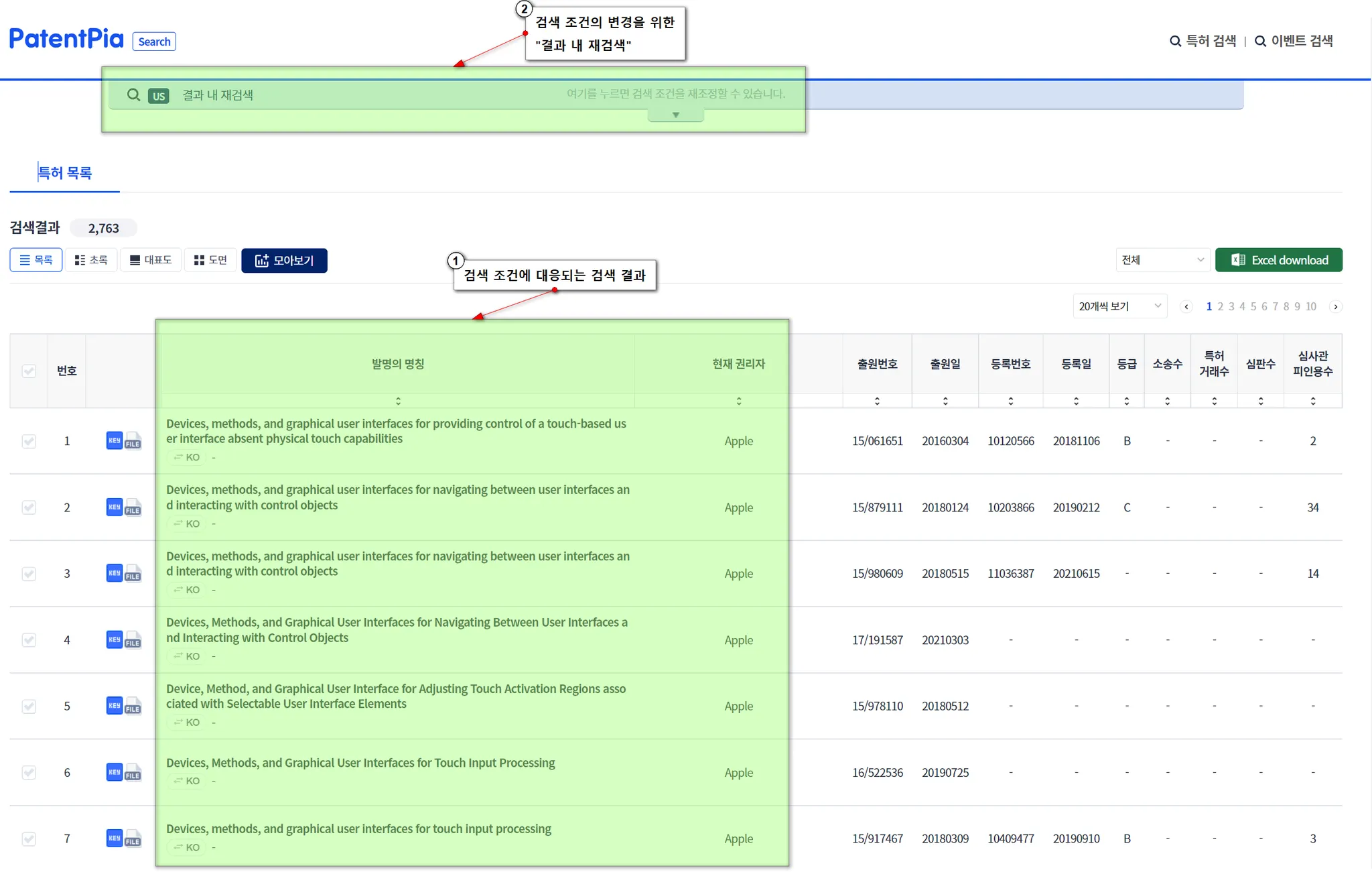
Task: Open the FILE icon for row 7
Action: tap(133, 839)
